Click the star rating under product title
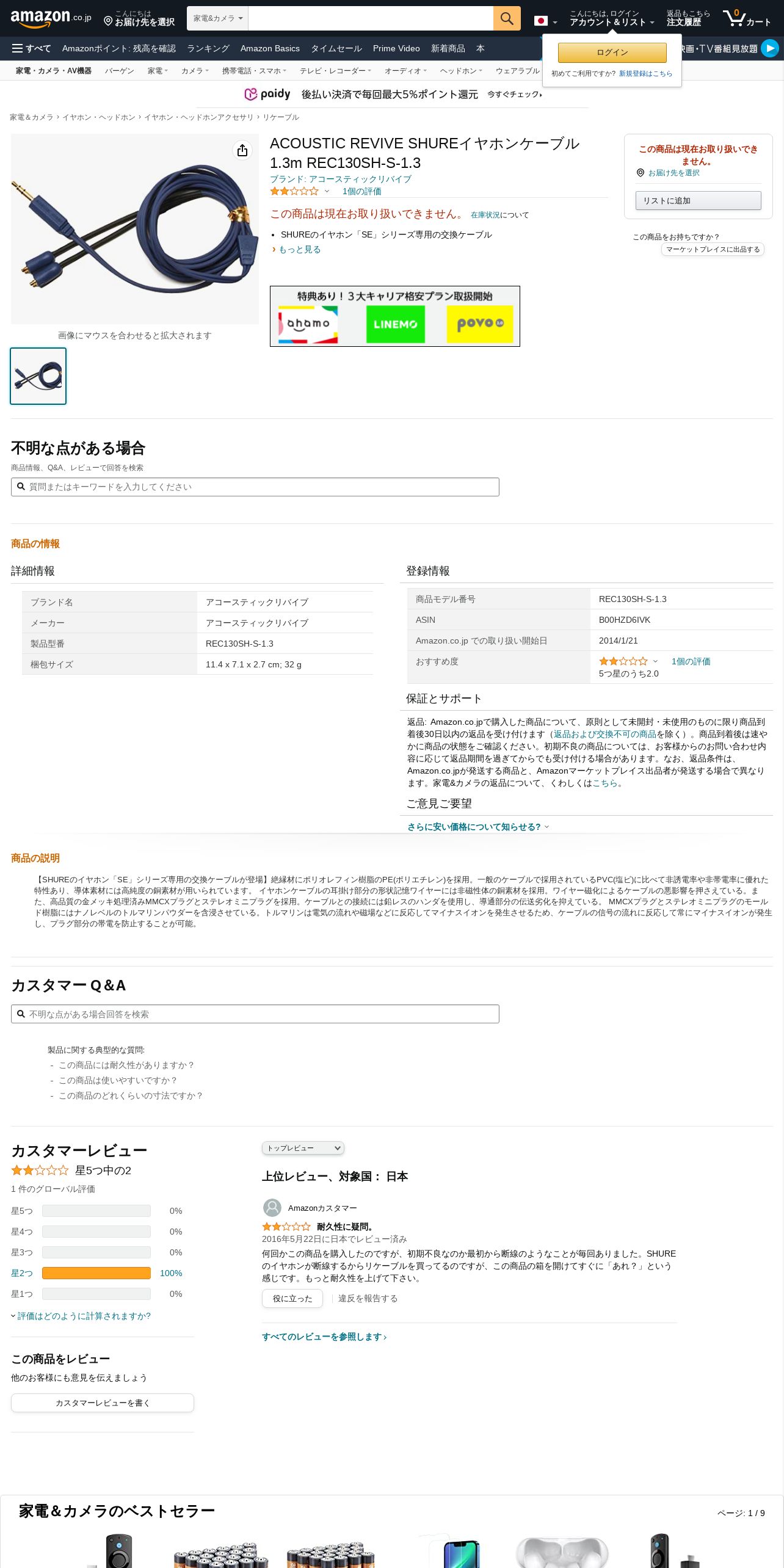The image size is (784, 1568). (294, 191)
